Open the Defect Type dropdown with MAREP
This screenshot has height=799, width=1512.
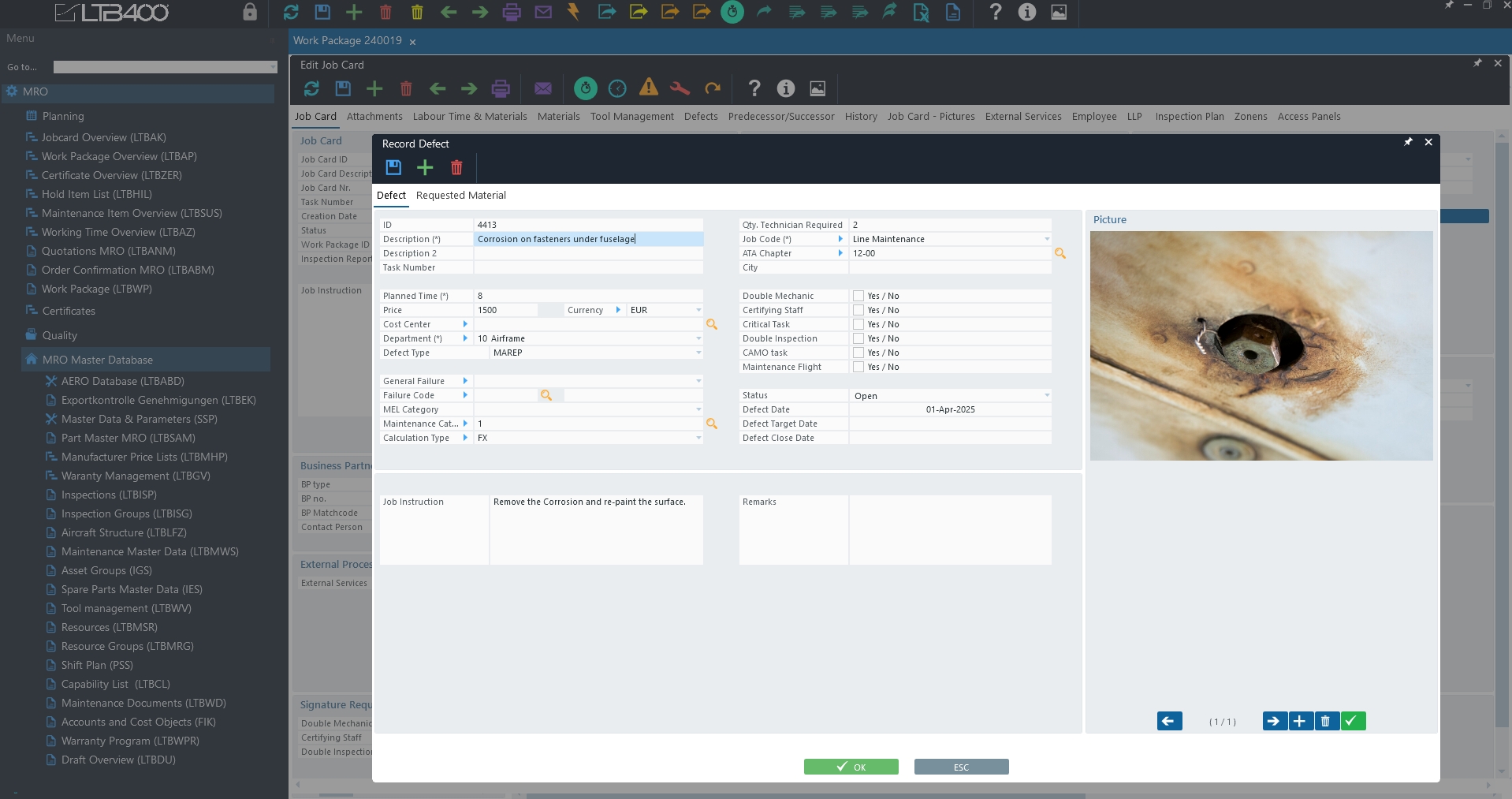(698, 353)
